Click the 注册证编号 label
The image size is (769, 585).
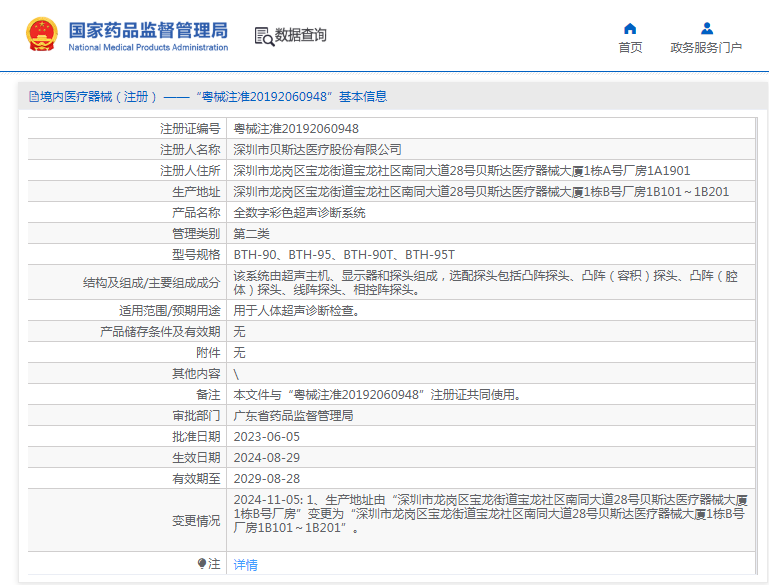(x=190, y=129)
